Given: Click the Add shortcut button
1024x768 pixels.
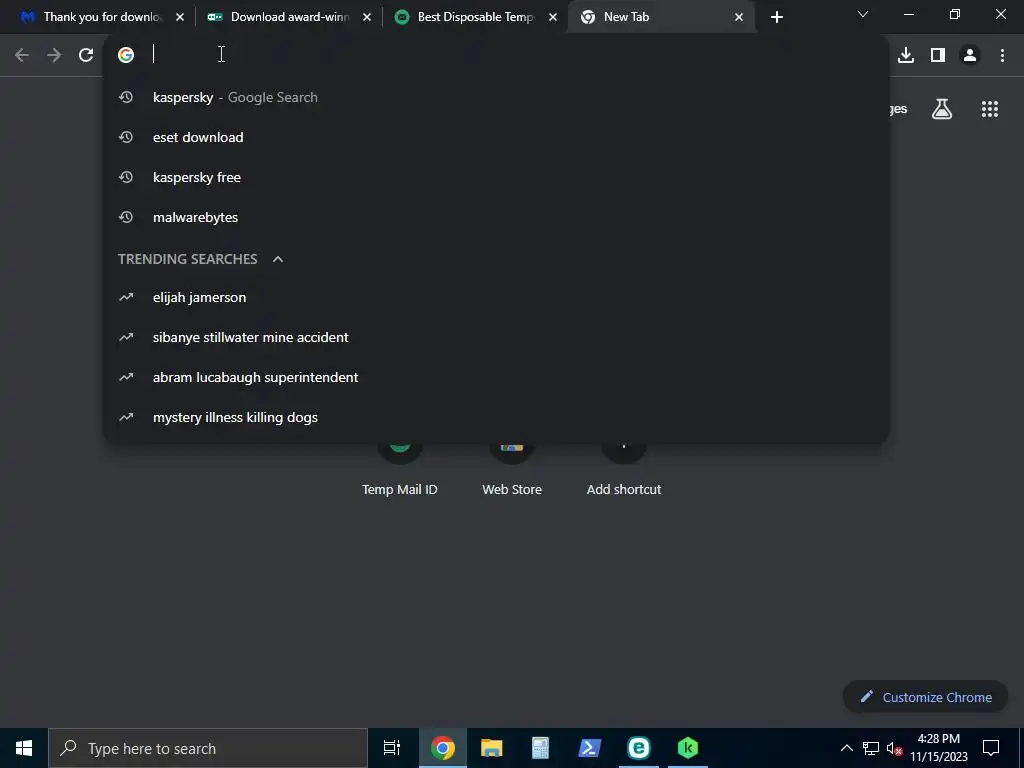Looking at the screenshot, I should tap(624, 470).
